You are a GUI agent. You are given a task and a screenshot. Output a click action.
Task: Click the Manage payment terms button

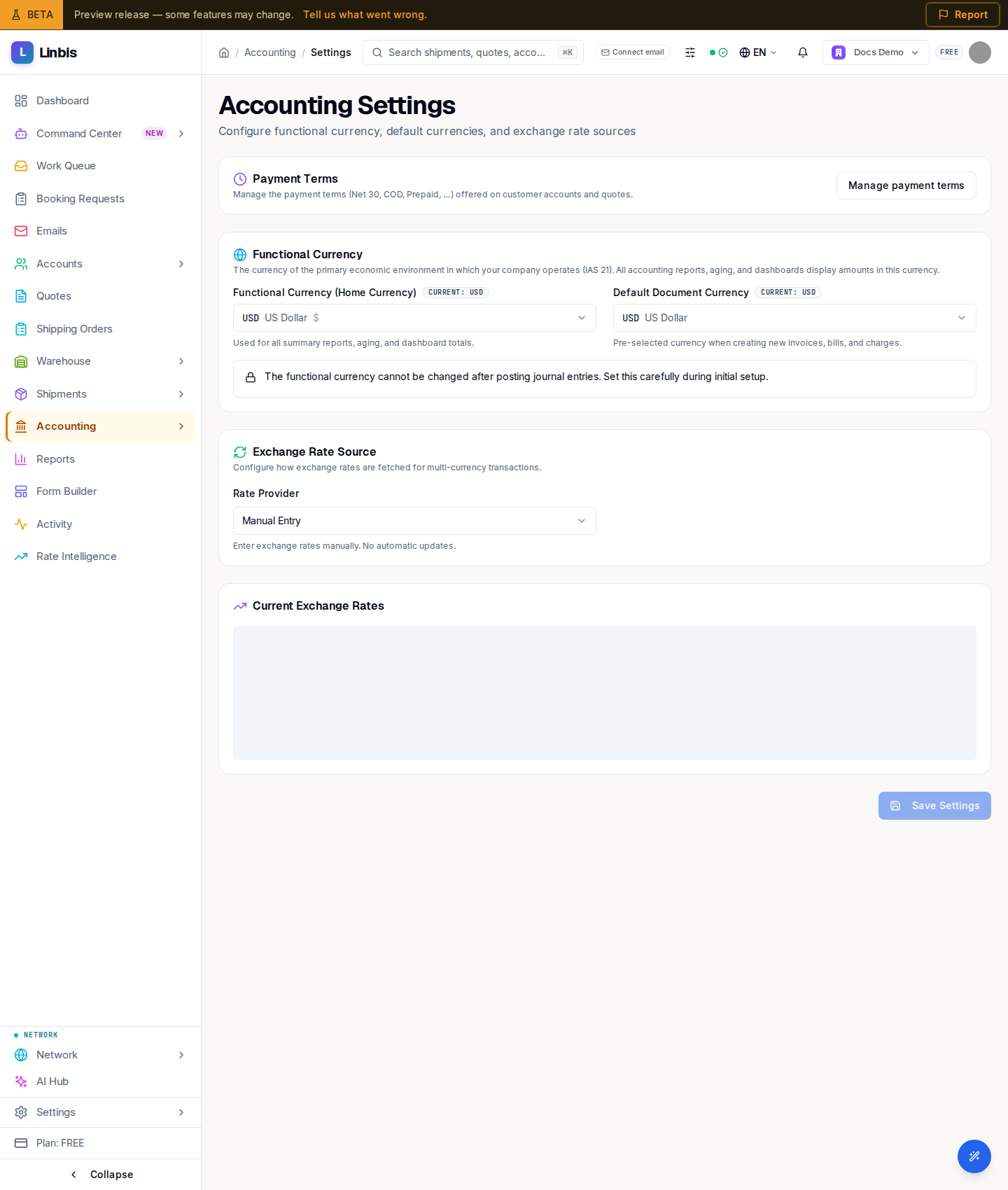(x=906, y=185)
